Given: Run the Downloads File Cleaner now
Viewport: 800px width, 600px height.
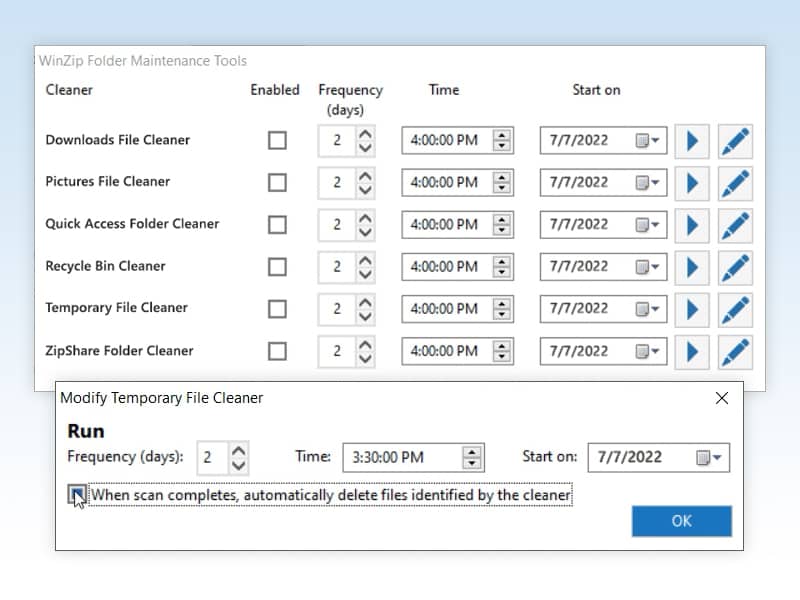Looking at the screenshot, I should tap(691, 140).
